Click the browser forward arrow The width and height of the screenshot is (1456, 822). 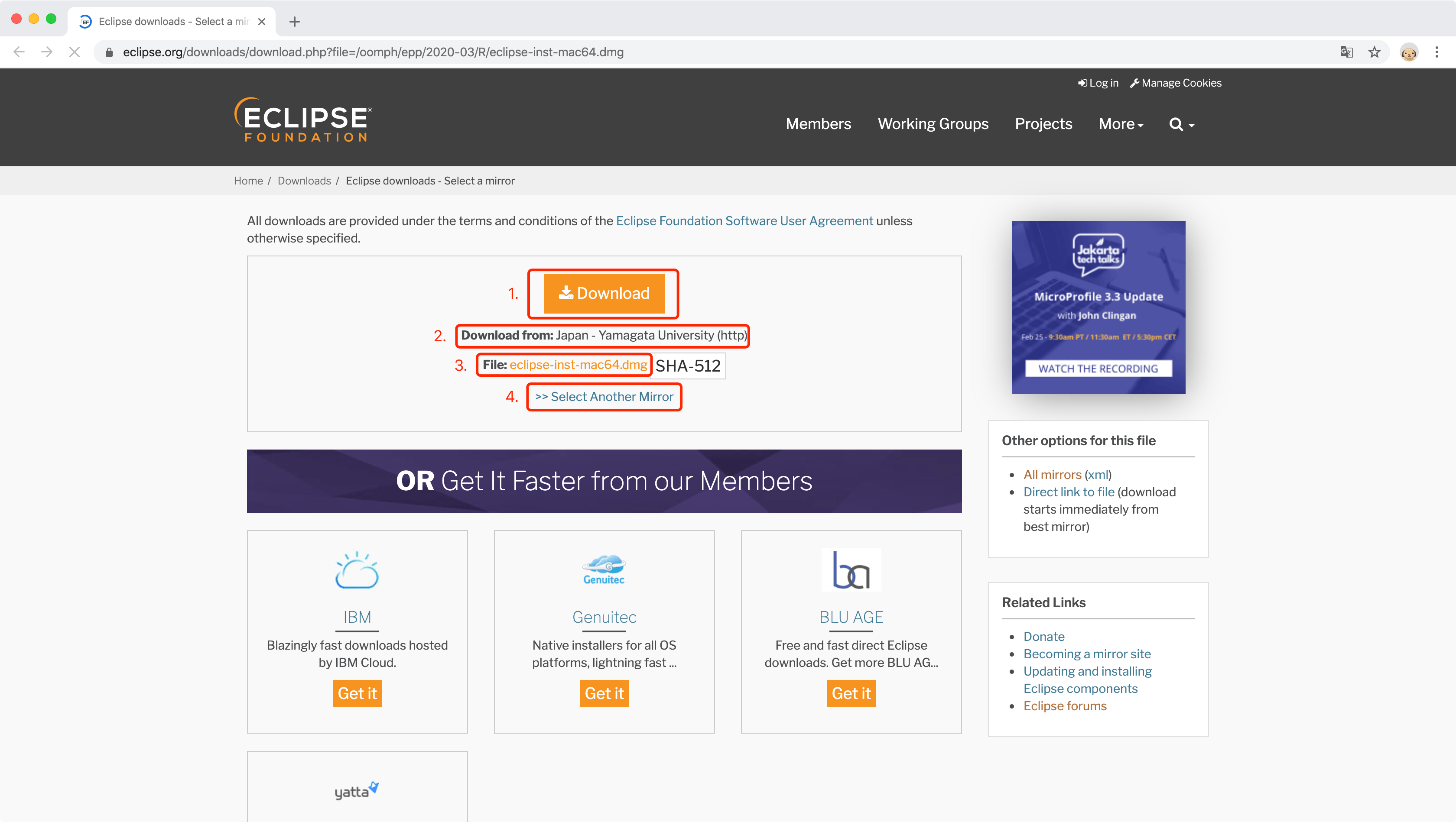tap(47, 52)
